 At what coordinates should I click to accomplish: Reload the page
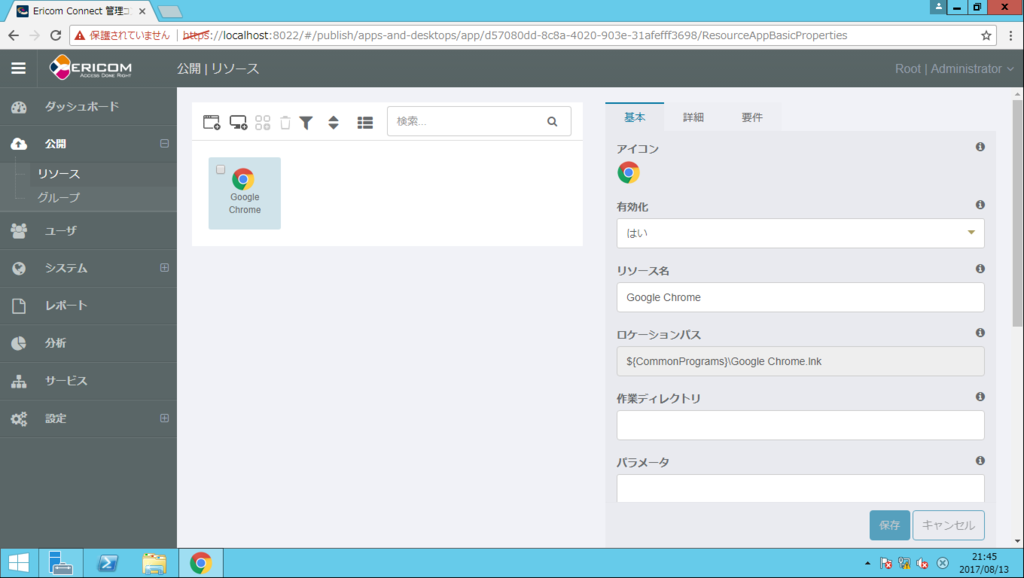pyautogui.click(x=56, y=35)
